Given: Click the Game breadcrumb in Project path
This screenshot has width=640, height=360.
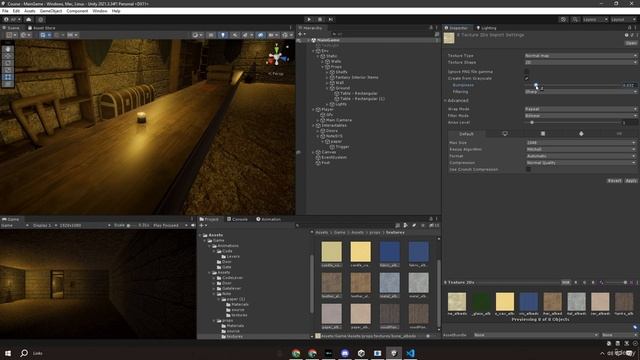Looking at the screenshot, I should pos(340,232).
